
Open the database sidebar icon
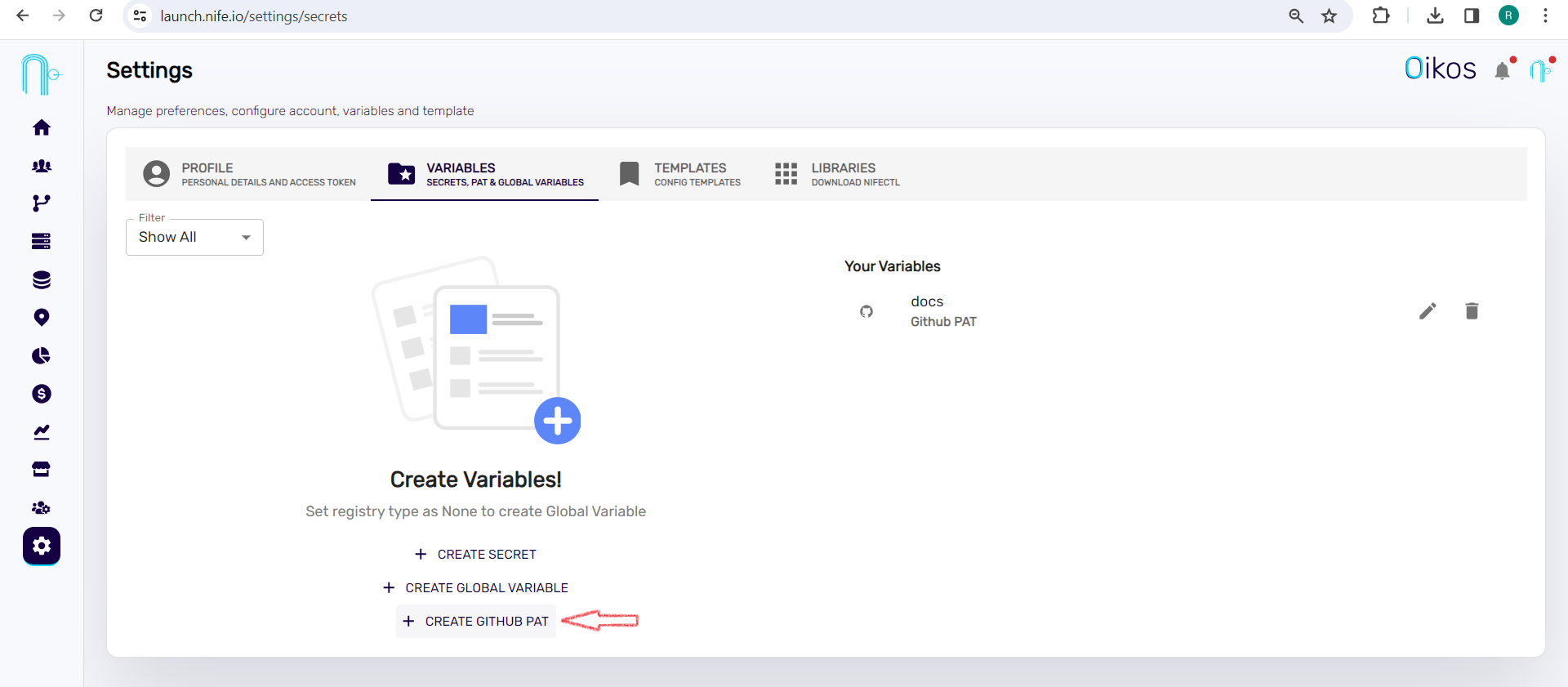42,279
